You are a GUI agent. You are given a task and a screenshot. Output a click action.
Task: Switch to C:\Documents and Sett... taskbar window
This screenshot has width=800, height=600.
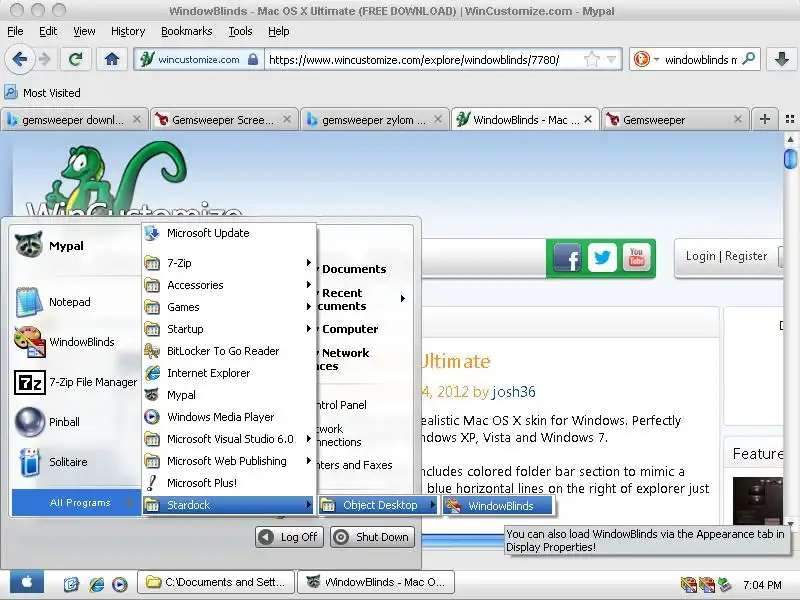click(216, 582)
